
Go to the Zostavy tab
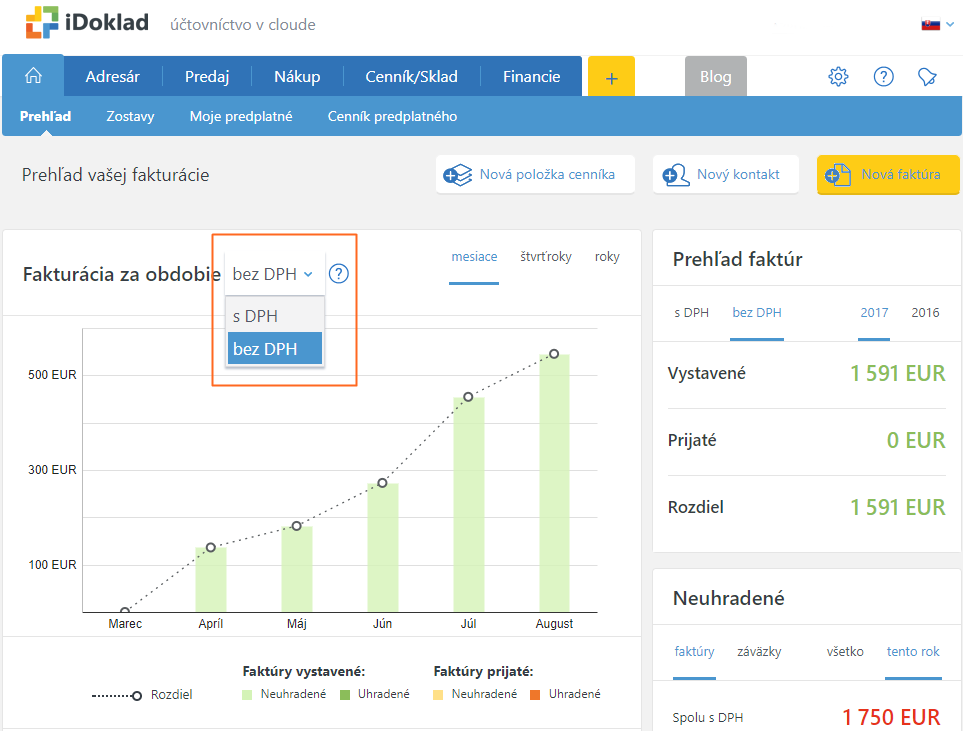point(130,116)
